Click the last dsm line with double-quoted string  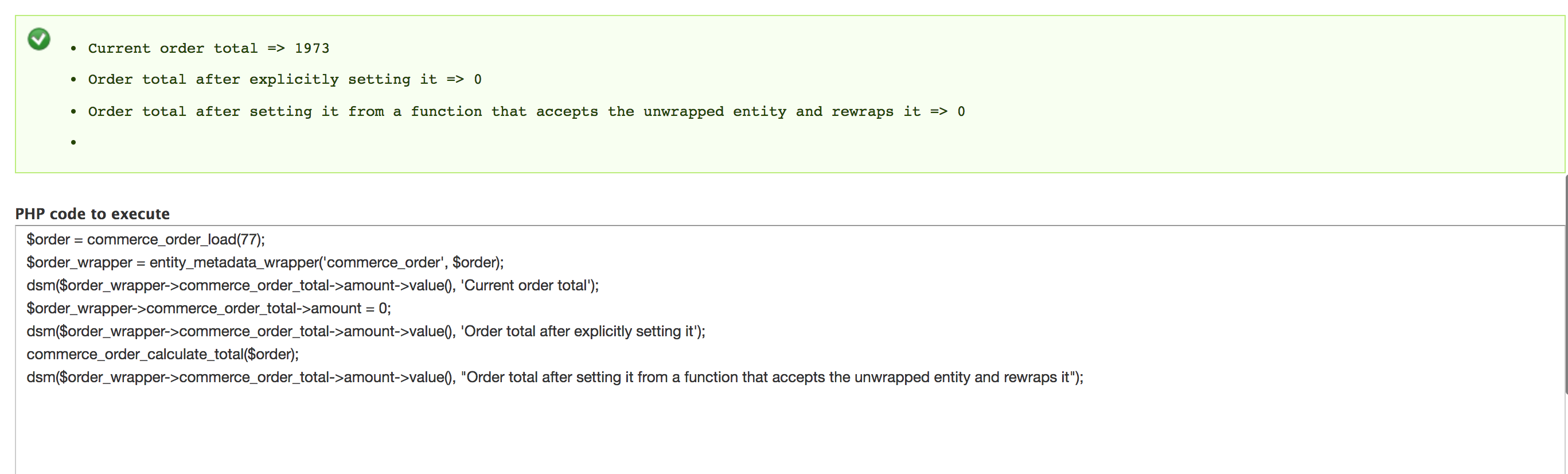click(555, 378)
